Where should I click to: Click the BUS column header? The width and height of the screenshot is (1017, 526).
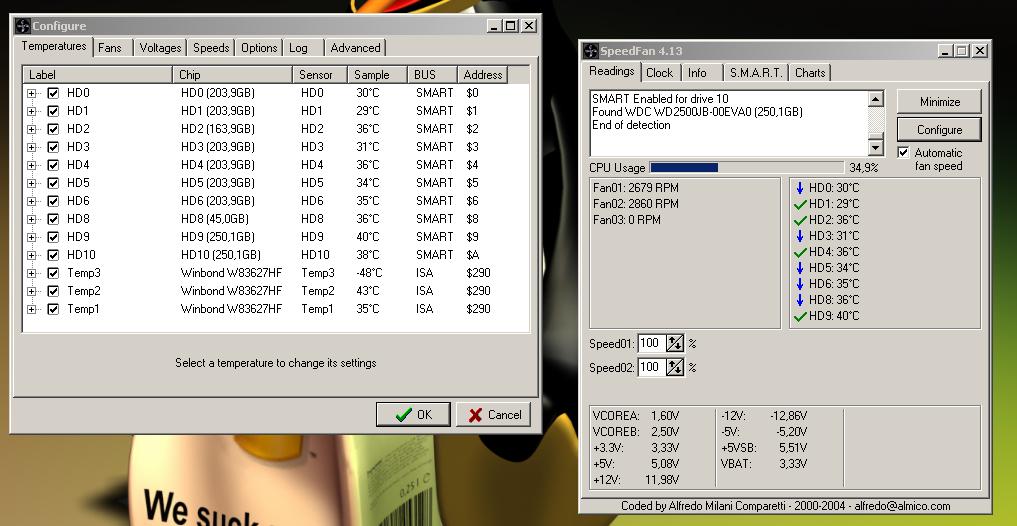click(433, 75)
